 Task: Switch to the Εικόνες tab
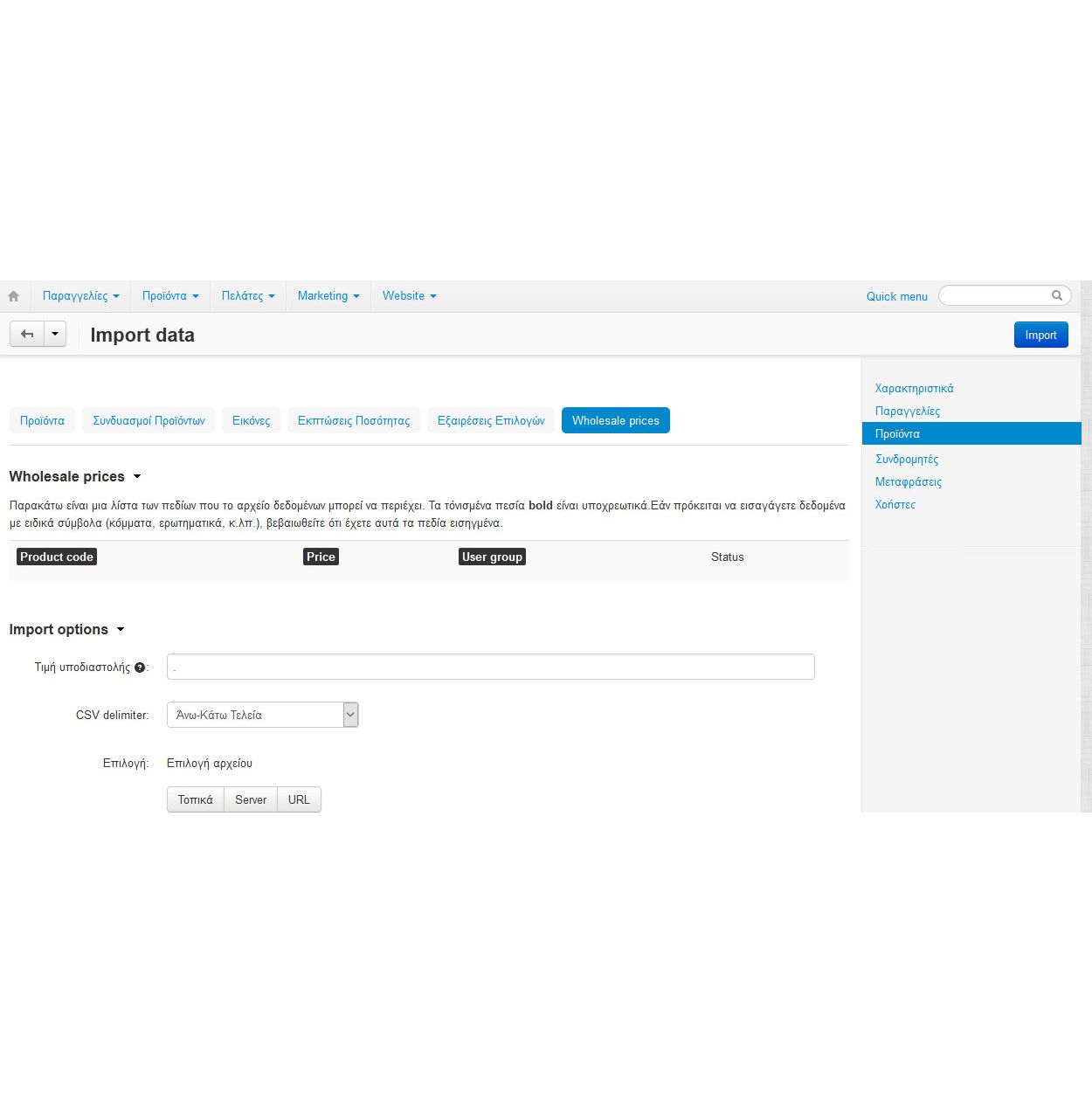251,420
